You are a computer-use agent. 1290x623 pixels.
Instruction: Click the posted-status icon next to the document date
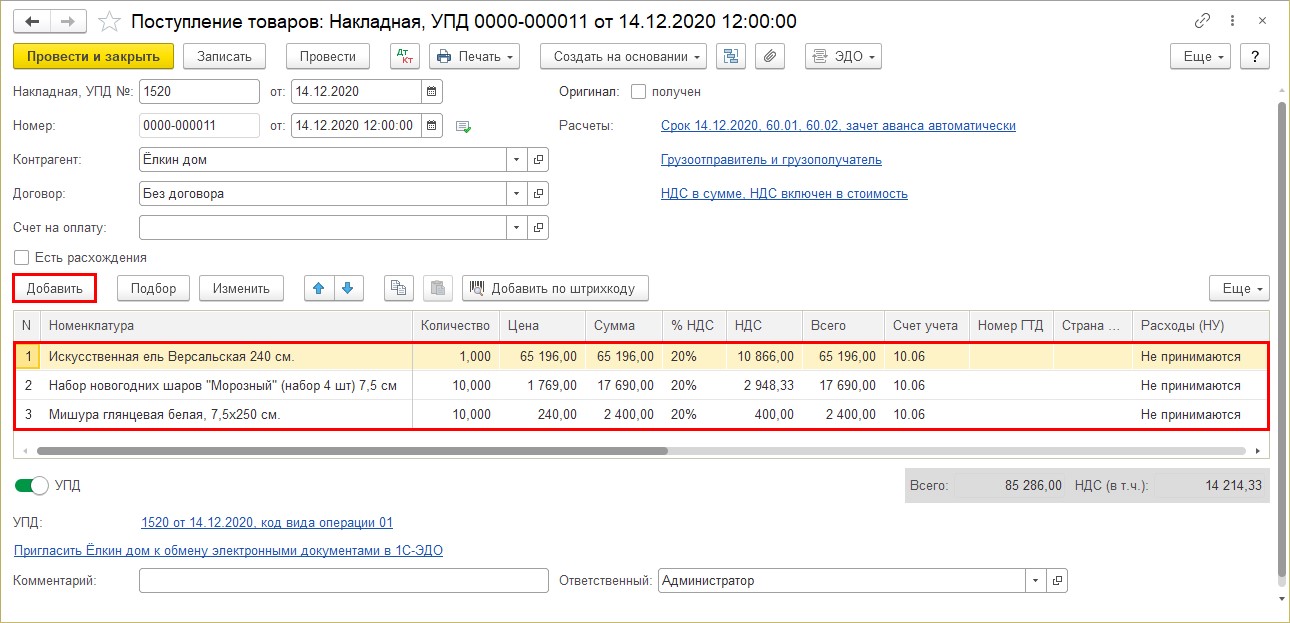pos(463,126)
